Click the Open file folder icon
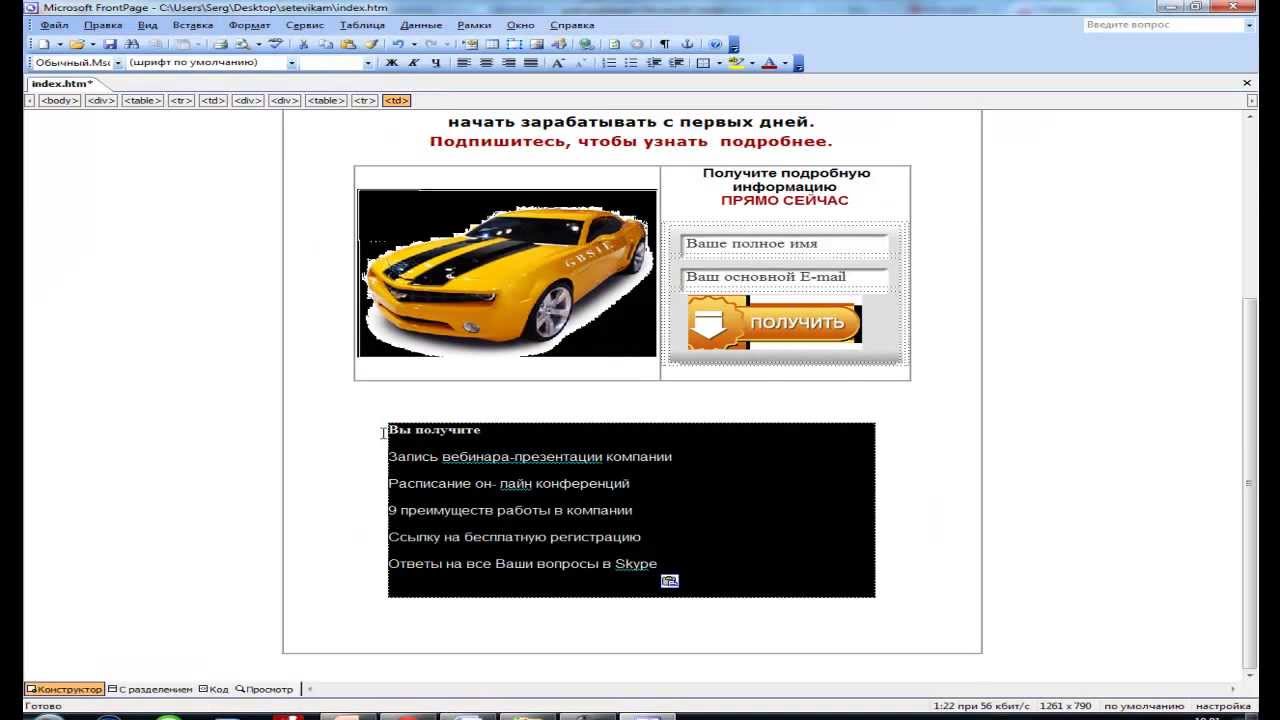 point(76,44)
